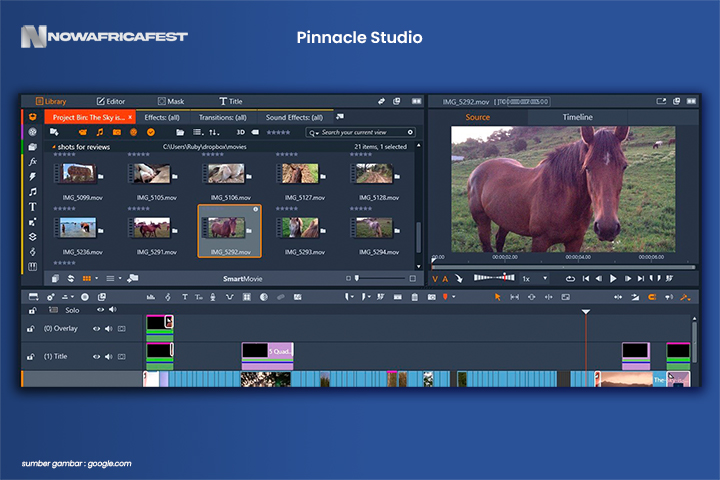Expand the list view options arrow

click(120, 278)
